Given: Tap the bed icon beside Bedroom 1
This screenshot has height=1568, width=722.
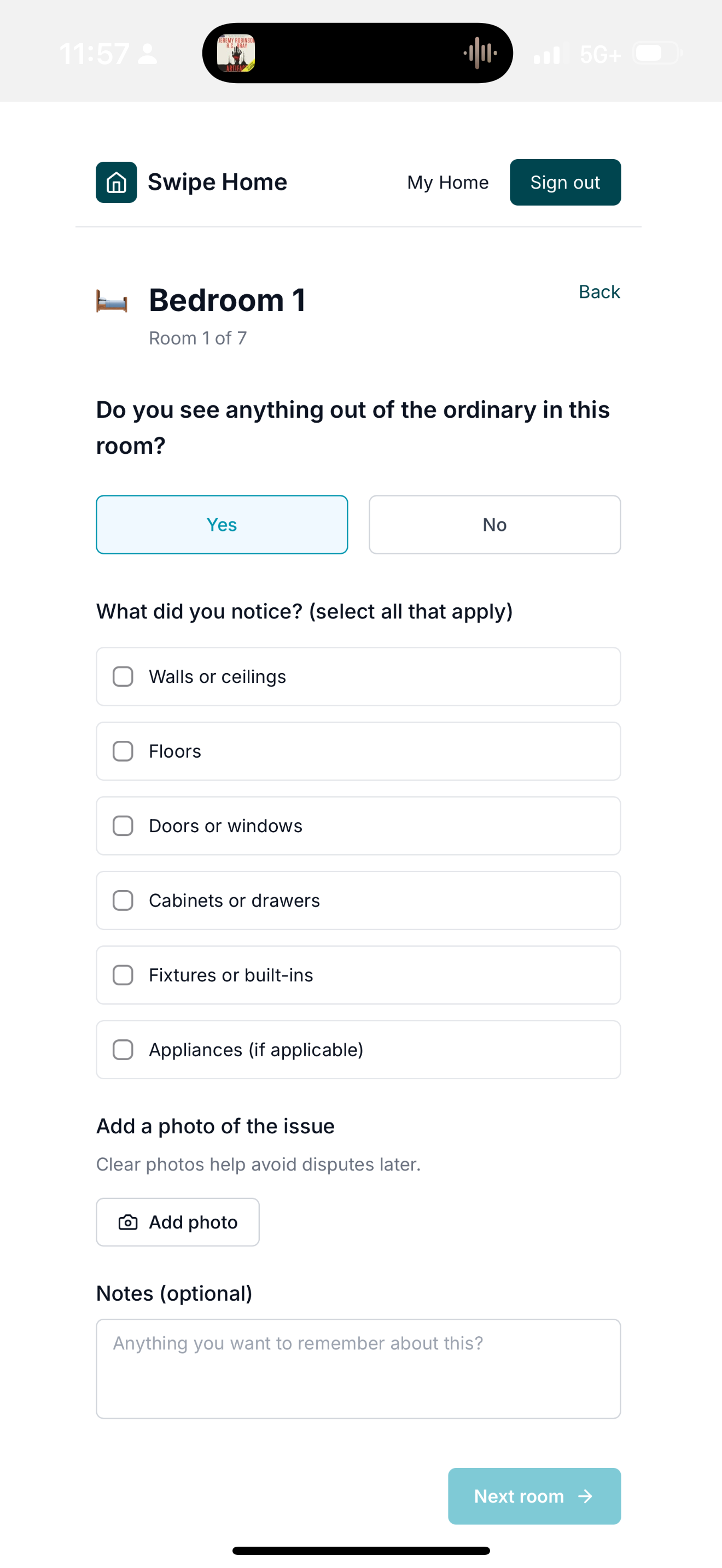Looking at the screenshot, I should point(112,301).
